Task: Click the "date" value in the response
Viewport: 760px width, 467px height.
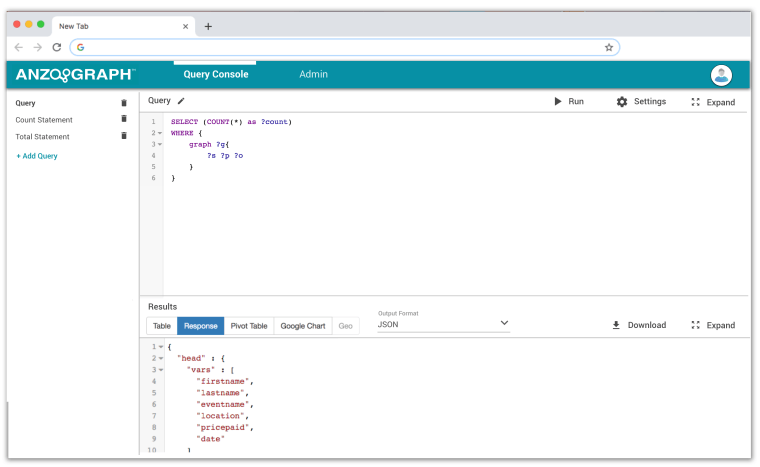Action: 210,439
